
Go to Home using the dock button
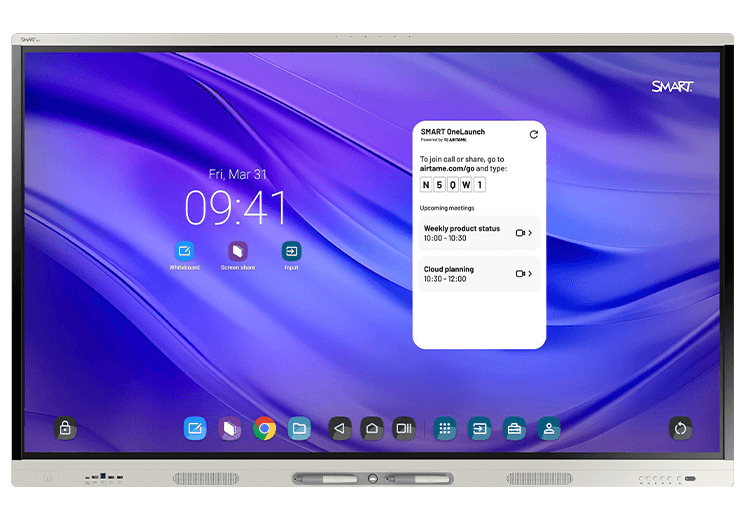(372, 428)
